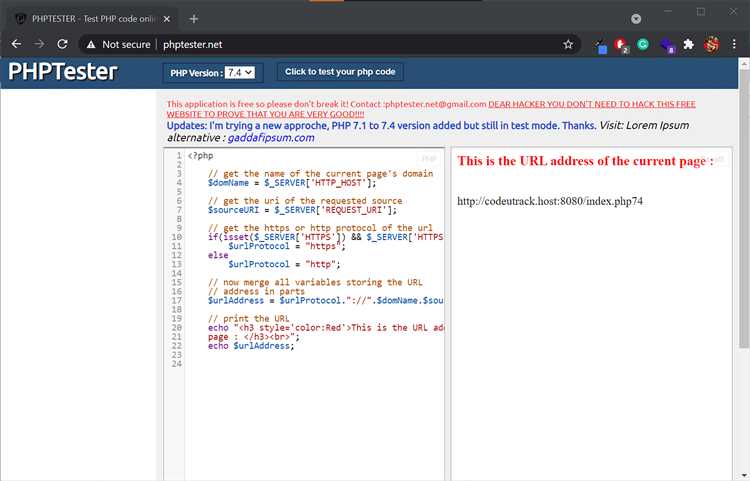750x481 pixels.
Task: Click code line '$urlProtocol = "https";'
Action: click(287, 246)
